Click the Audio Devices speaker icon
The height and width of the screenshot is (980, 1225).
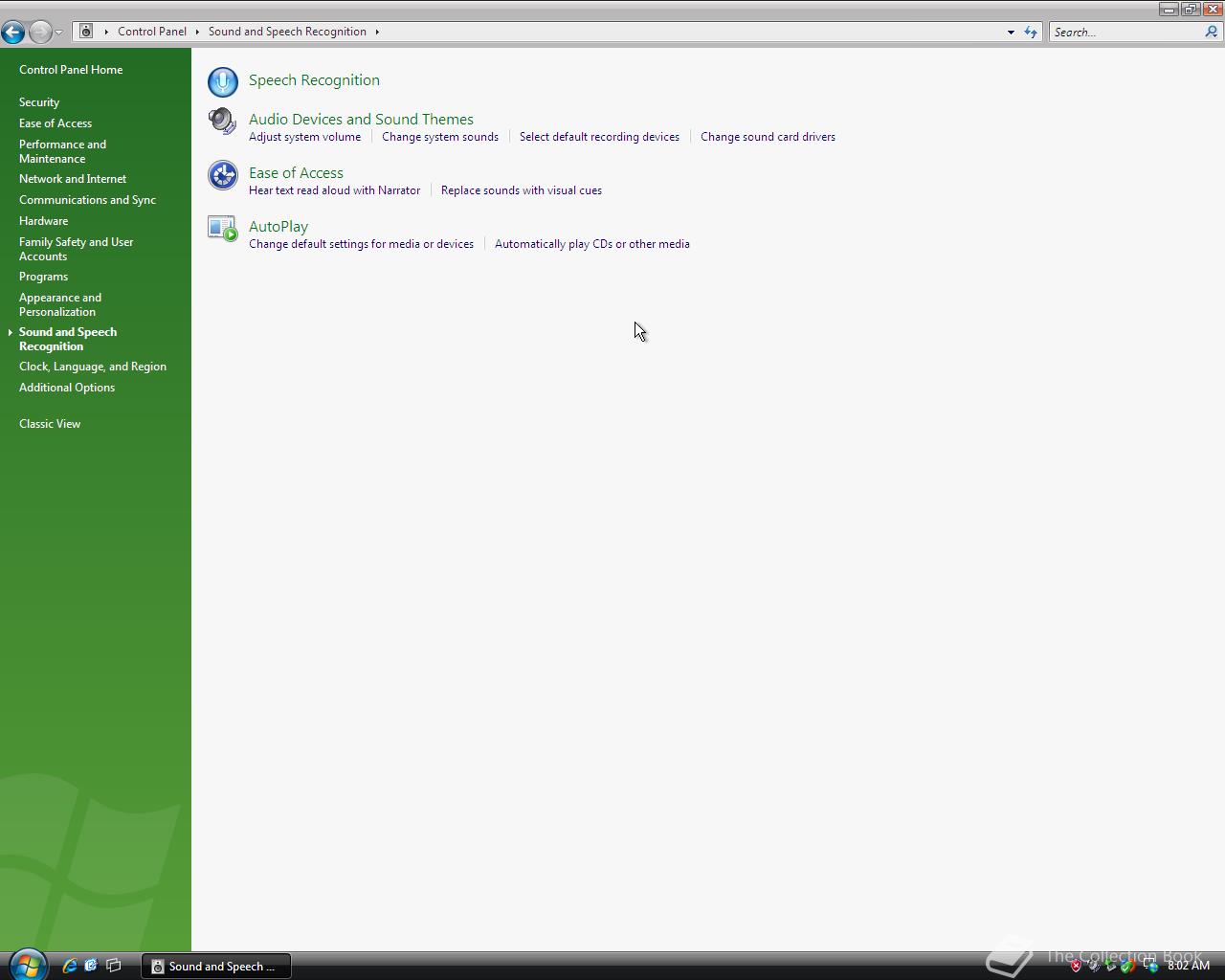coord(223,122)
